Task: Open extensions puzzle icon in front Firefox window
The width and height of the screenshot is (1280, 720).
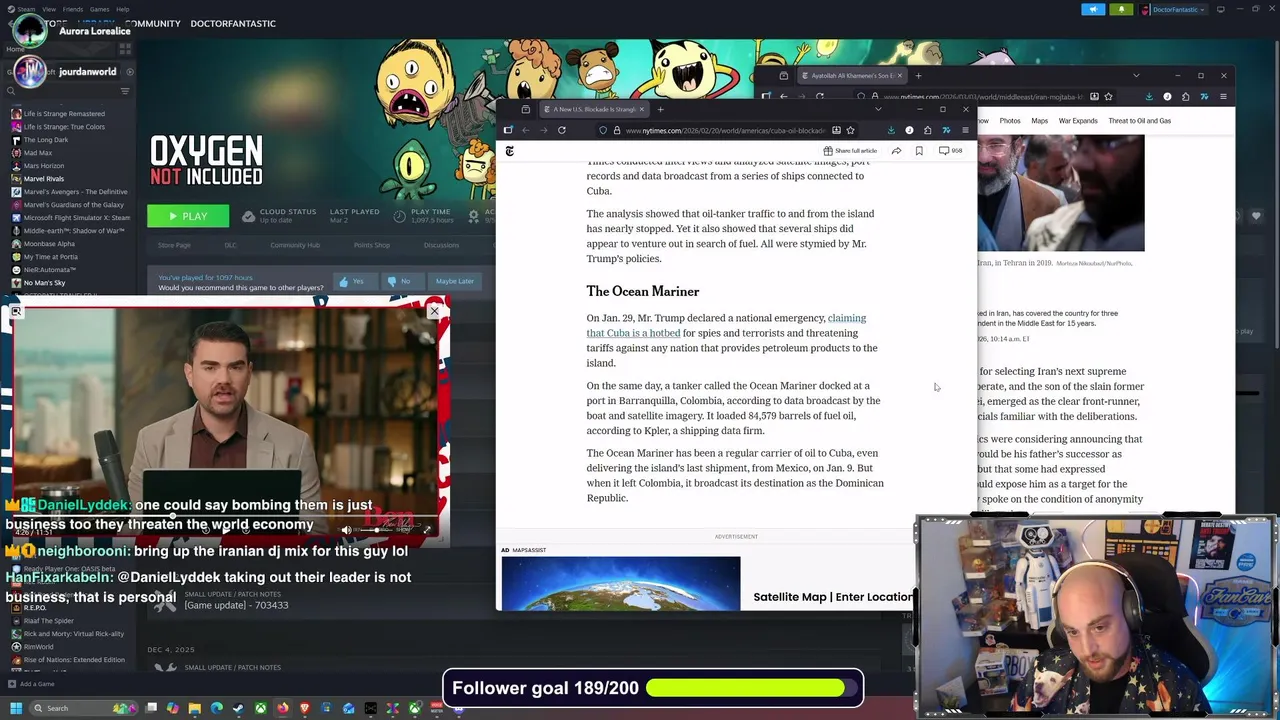Action: [927, 130]
